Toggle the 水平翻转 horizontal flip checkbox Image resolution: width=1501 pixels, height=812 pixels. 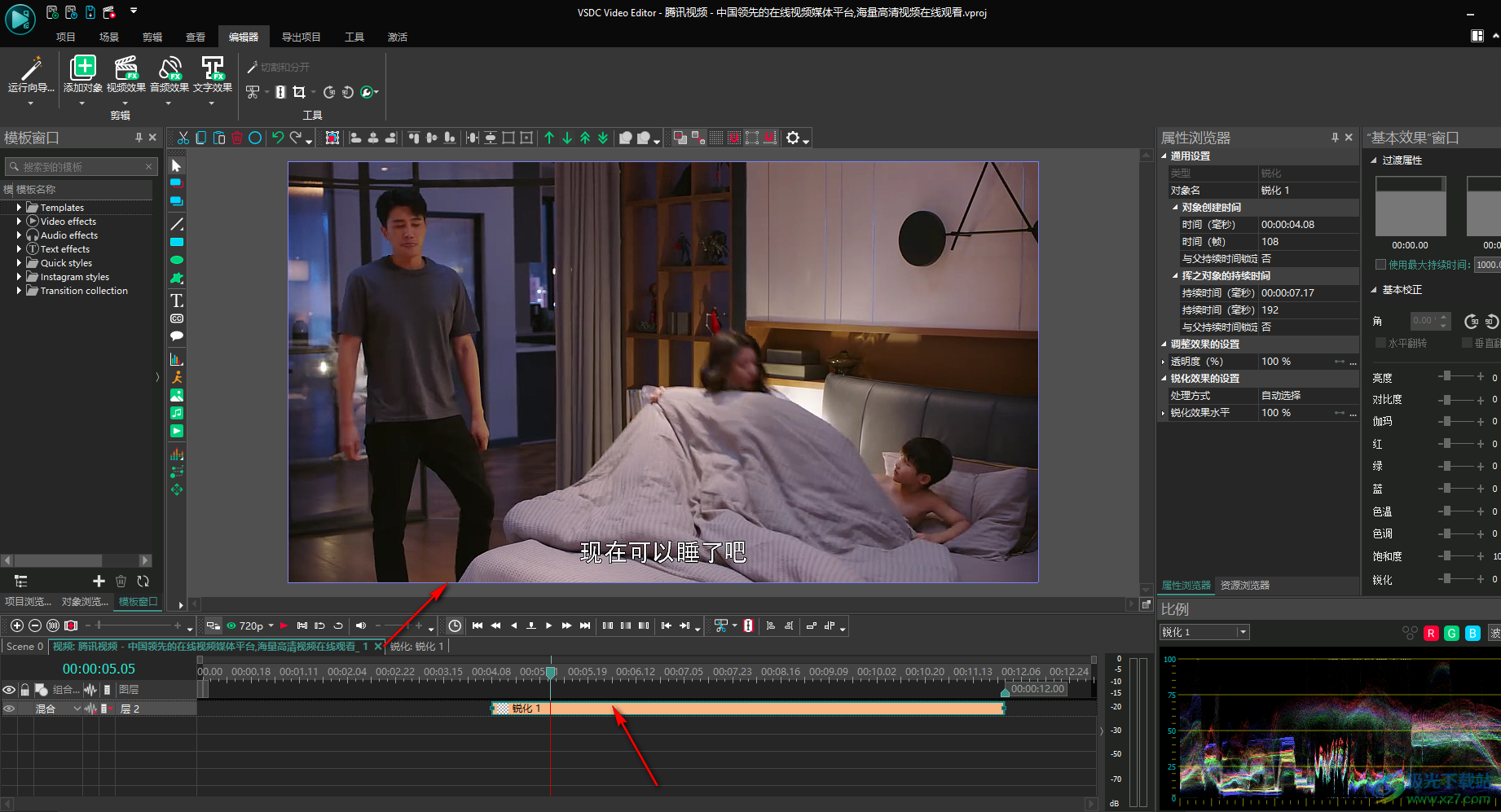click(1380, 343)
